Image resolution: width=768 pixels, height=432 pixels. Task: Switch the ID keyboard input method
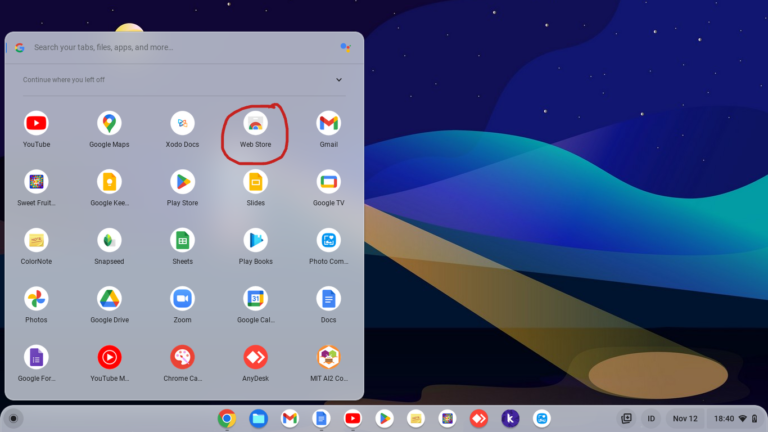coord(651,418)
